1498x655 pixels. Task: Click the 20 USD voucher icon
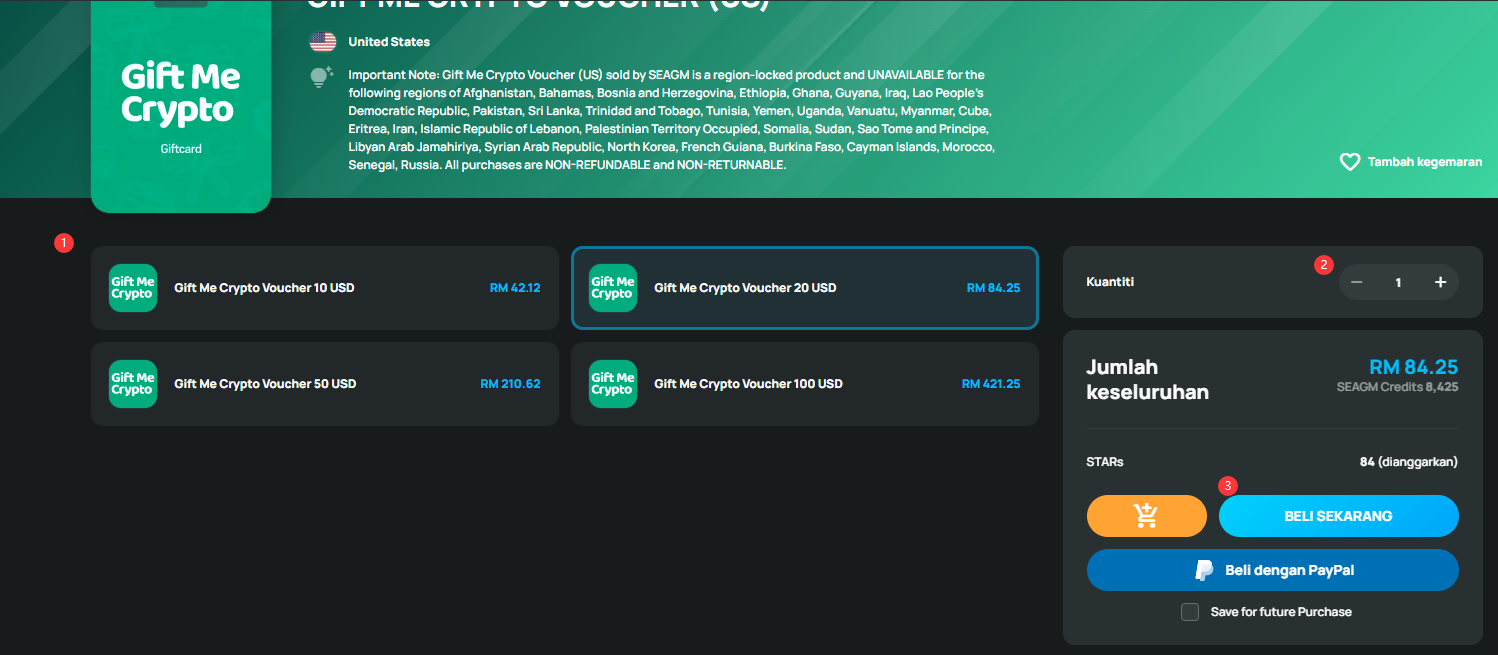(x=613, y=288)
